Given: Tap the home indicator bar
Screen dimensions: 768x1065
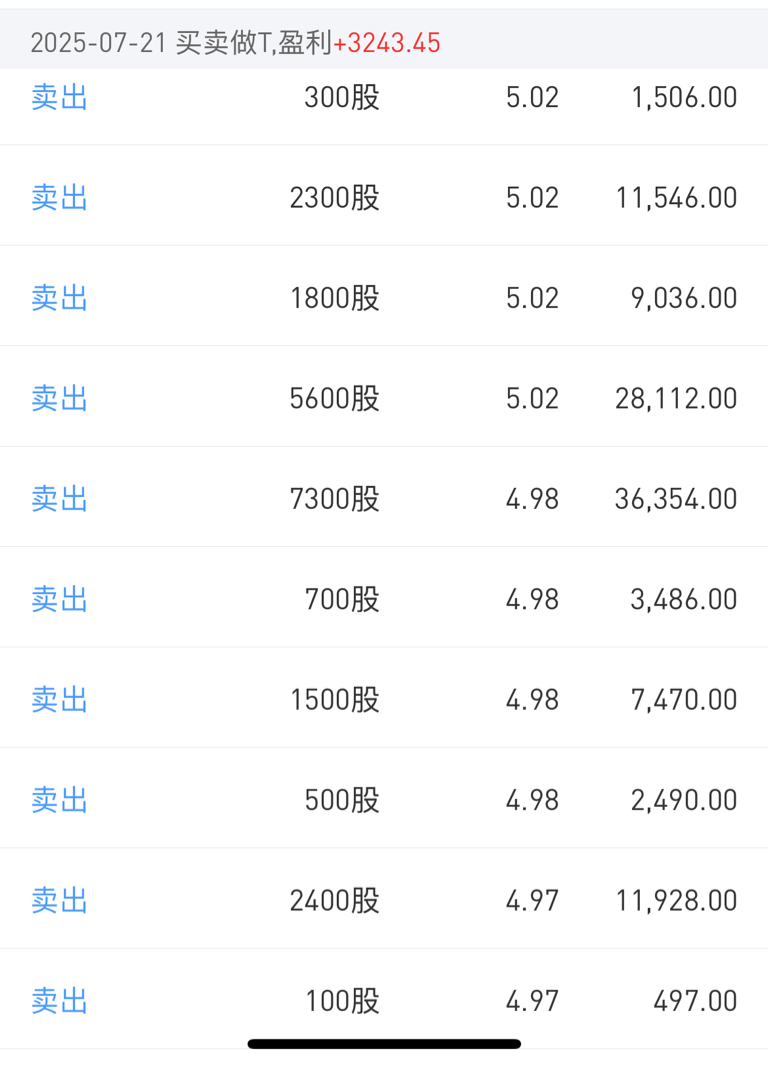Looking at the screenshot, I should point(384,1044).
